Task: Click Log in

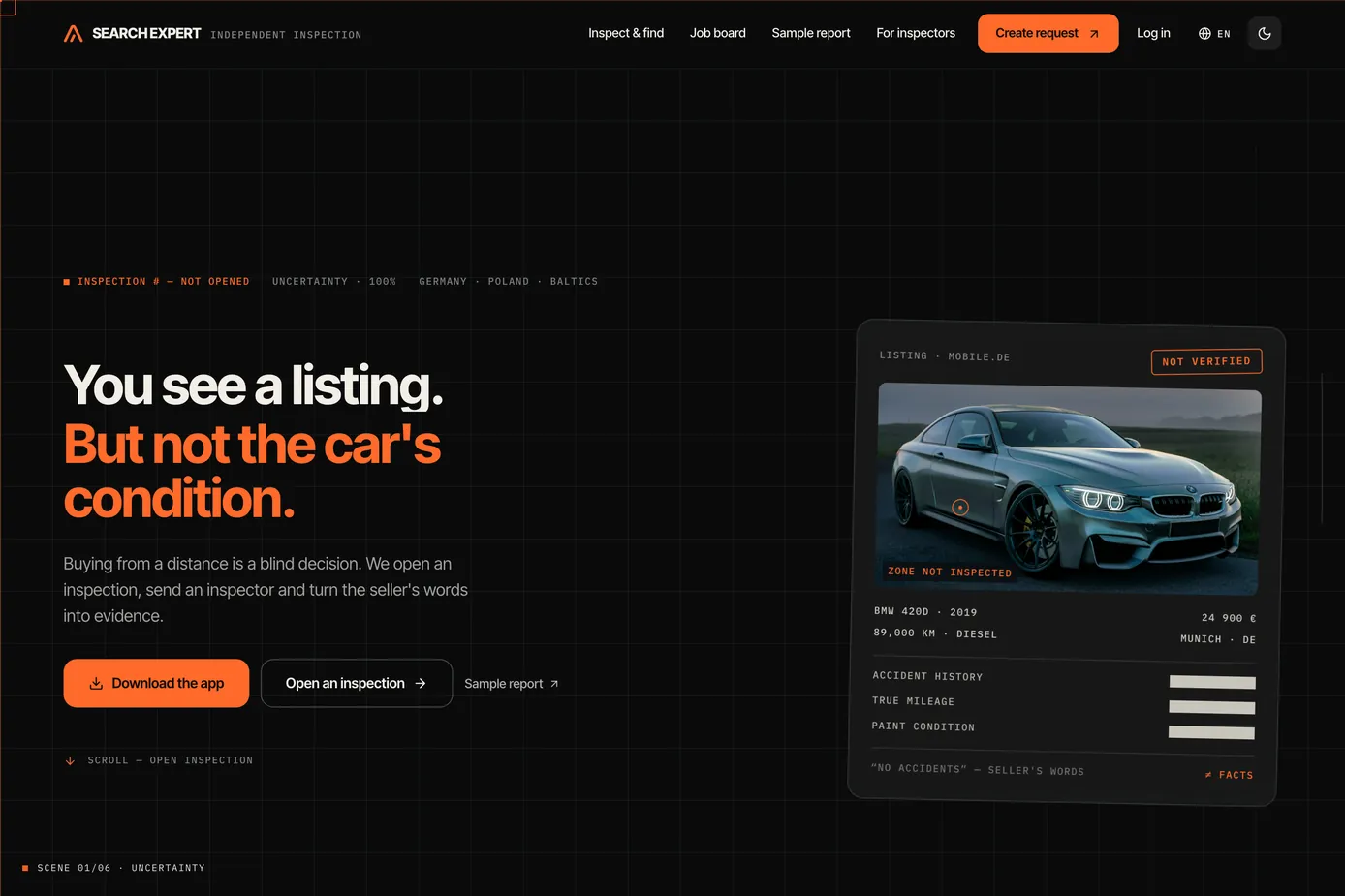Action: coord(1153,33)
